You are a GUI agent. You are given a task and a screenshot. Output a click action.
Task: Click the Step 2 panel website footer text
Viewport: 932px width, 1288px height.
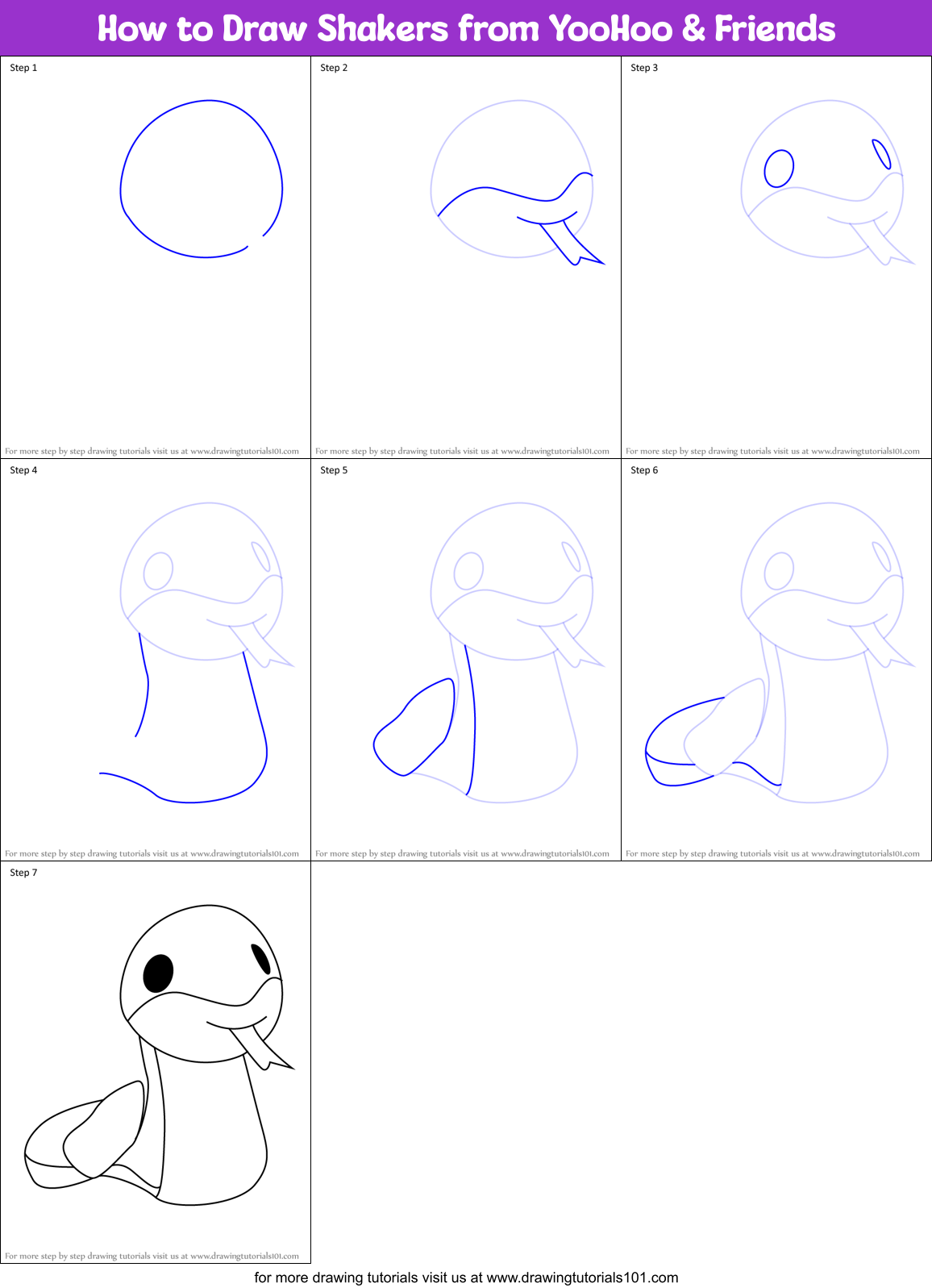(462, 451)
